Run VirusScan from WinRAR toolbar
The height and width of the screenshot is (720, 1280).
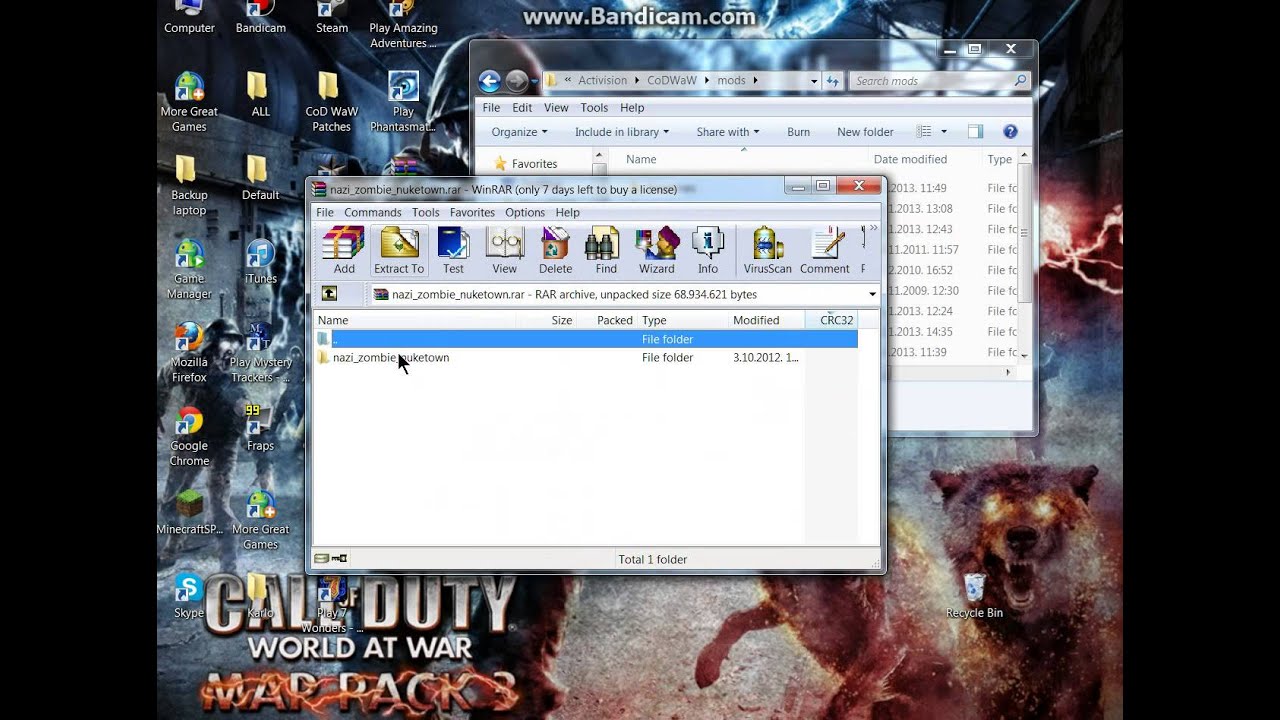coord(768,250)
